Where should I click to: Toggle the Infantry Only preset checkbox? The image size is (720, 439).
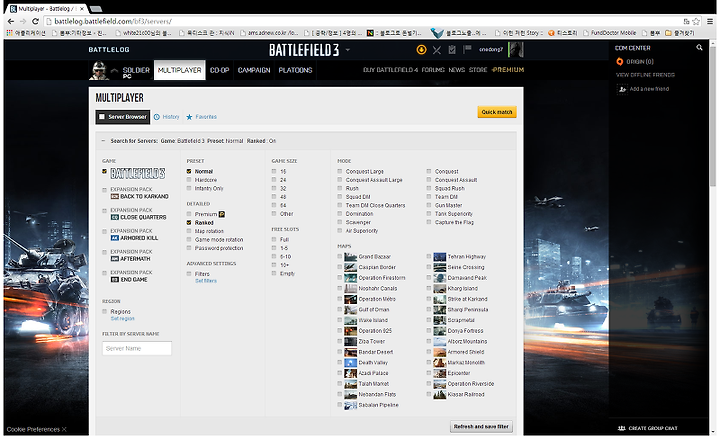189,188
